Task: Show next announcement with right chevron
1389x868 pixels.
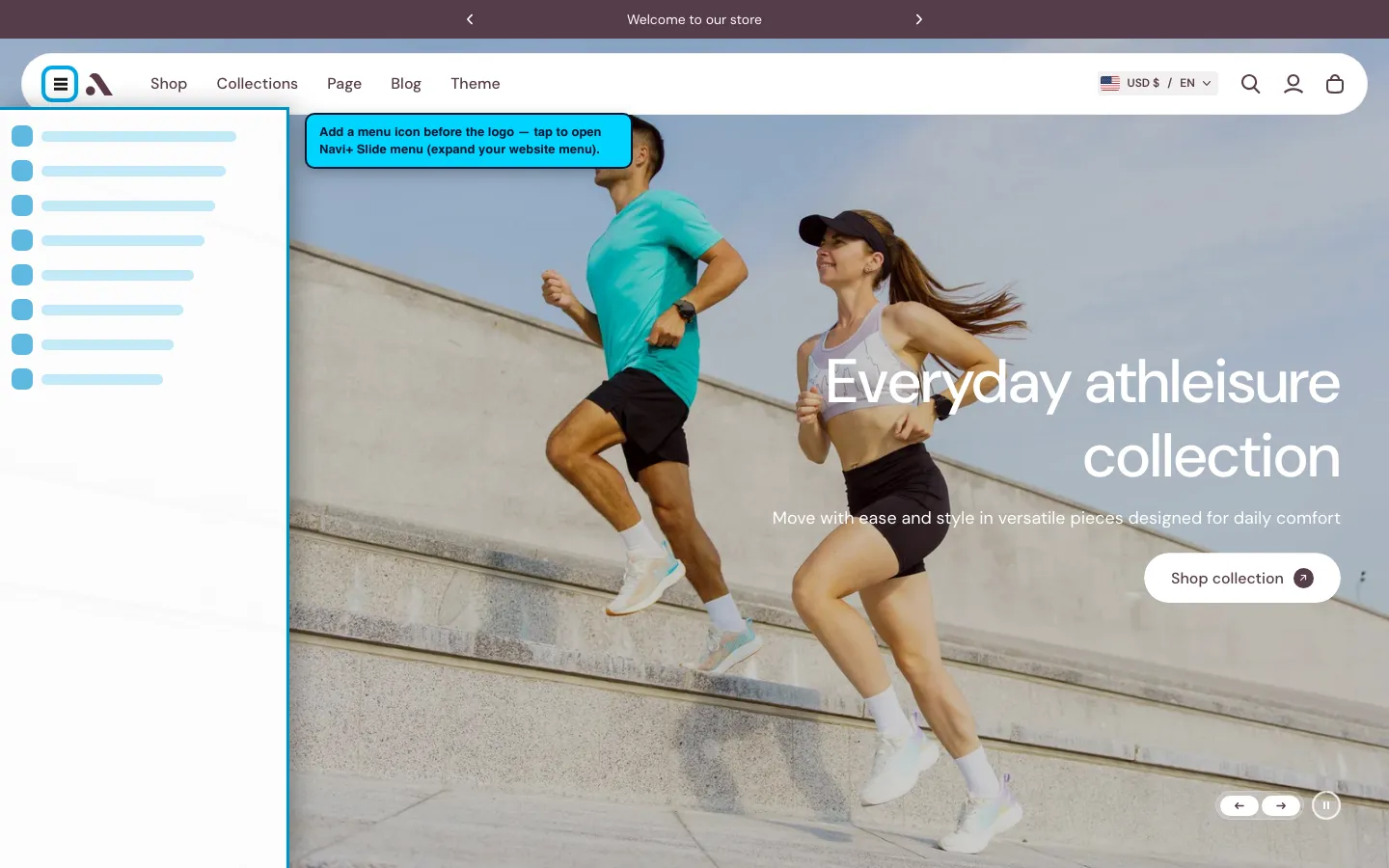Action: pyautogui.click(x=919, y=19)
